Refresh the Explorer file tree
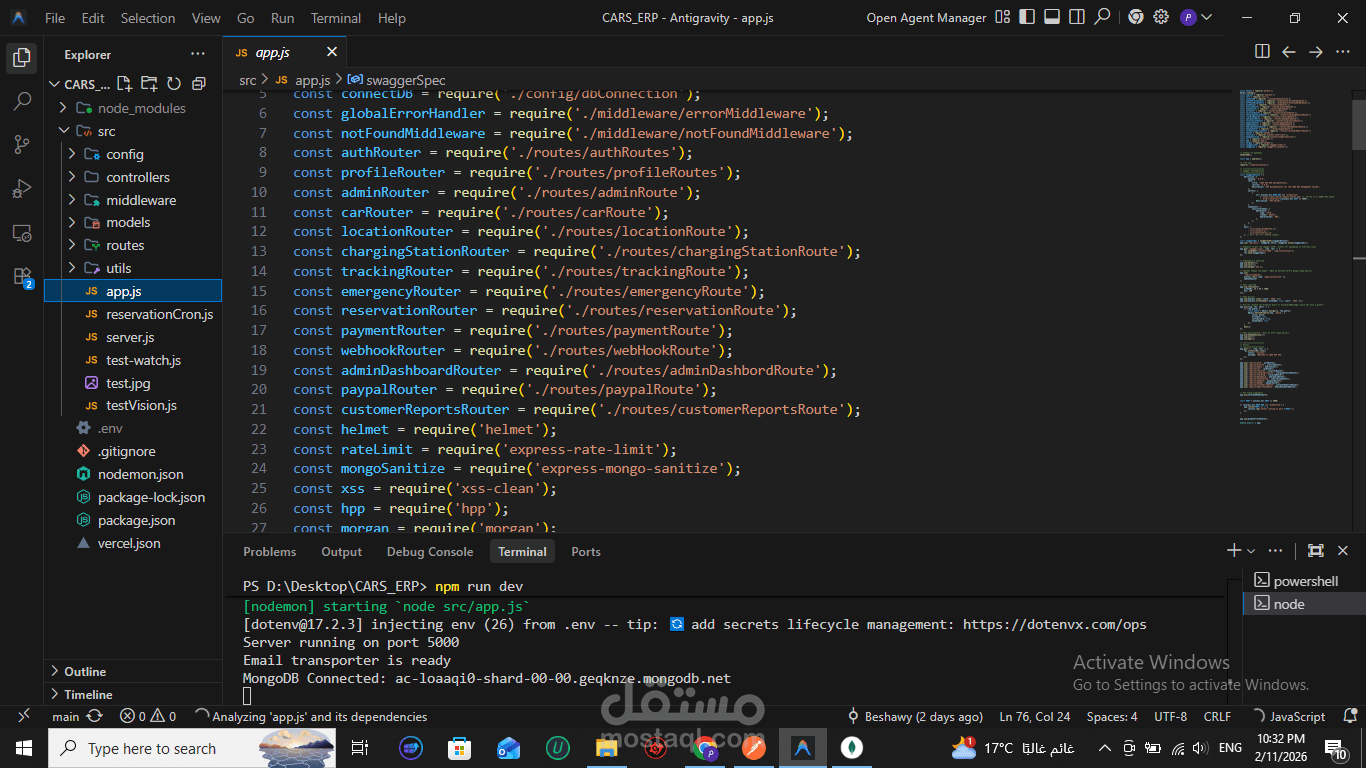1366x768 pixels. click(x=174, y=84)
